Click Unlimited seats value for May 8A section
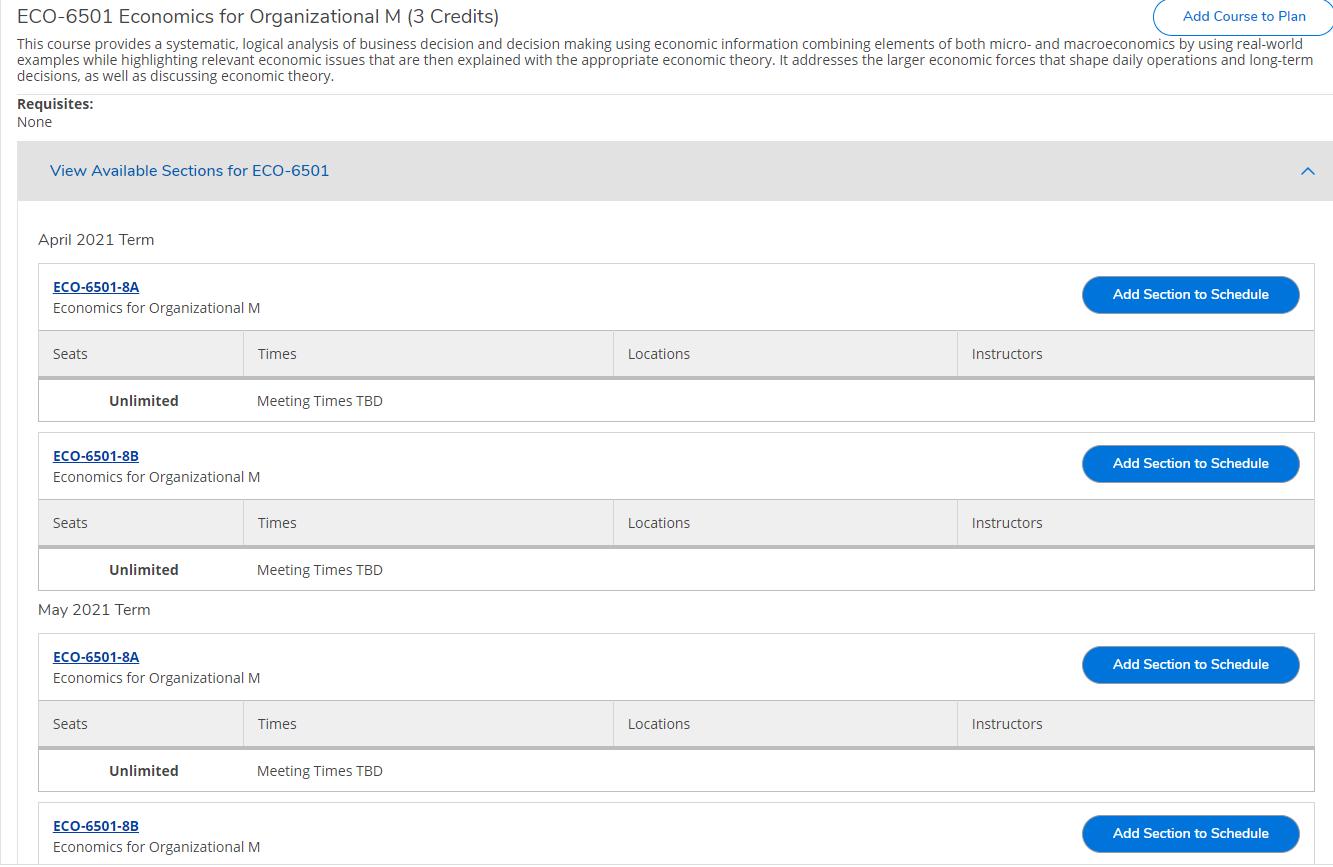 click(x=144, y=771)
